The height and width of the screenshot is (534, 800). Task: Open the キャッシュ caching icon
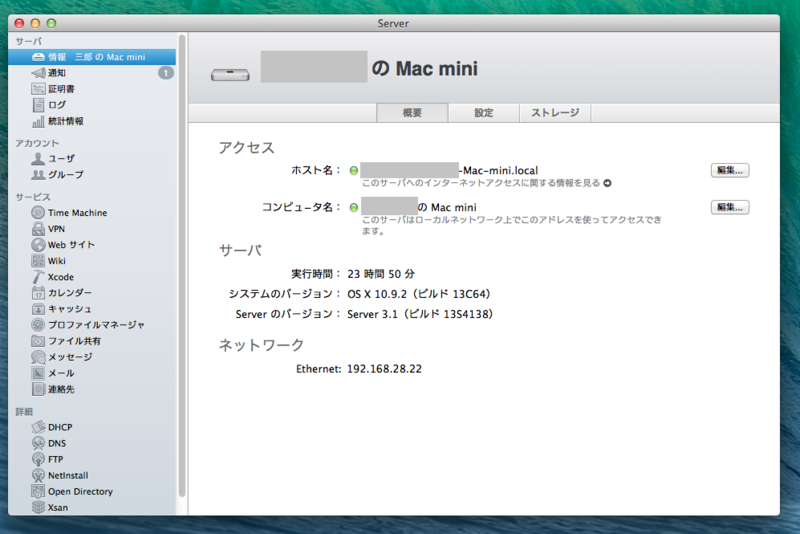38,309
